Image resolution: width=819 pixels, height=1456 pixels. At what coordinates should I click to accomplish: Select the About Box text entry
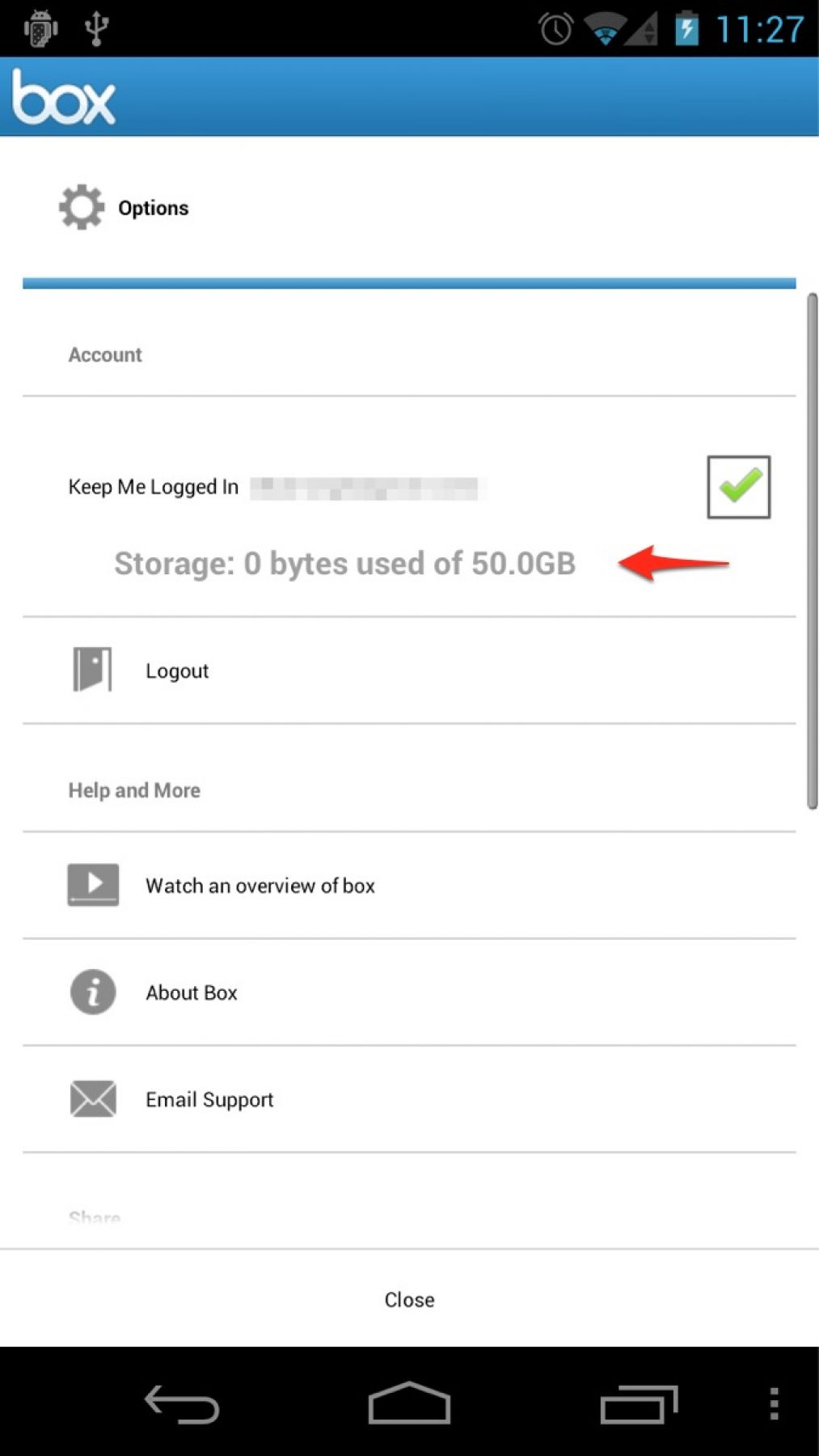pyautogui.click(x=192, y=993)
